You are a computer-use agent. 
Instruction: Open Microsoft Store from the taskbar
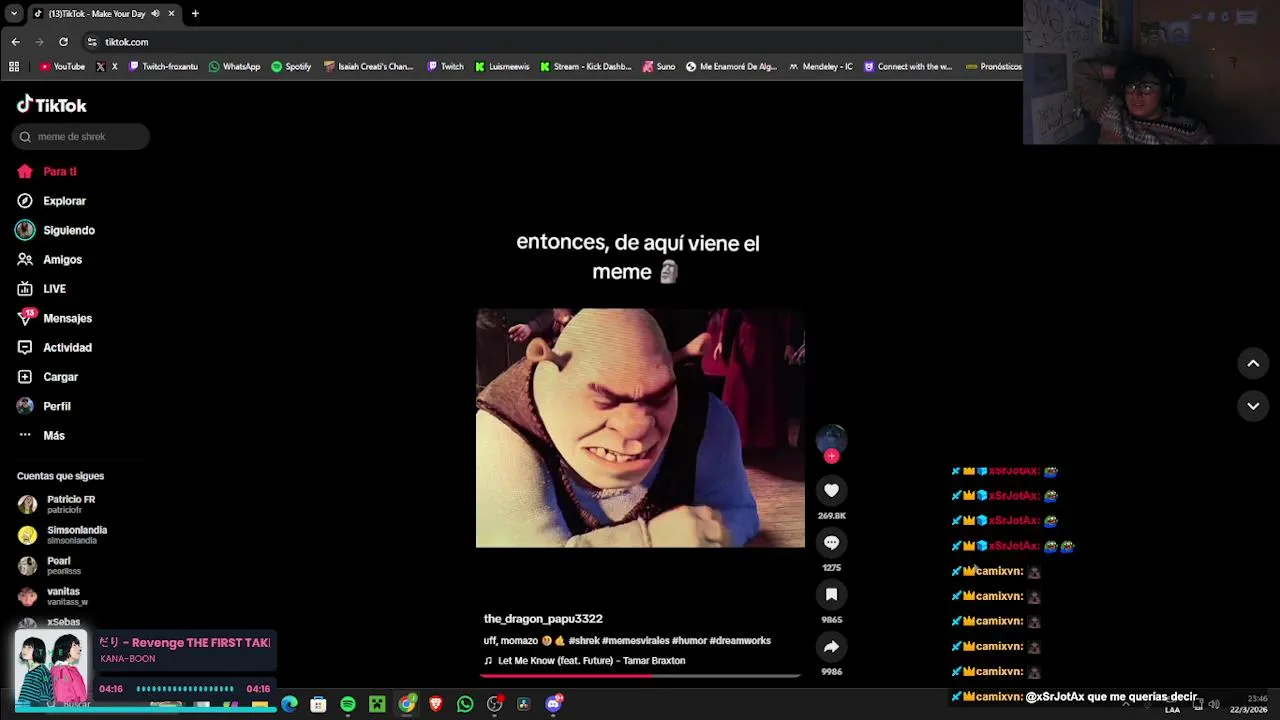coord(318,704)
